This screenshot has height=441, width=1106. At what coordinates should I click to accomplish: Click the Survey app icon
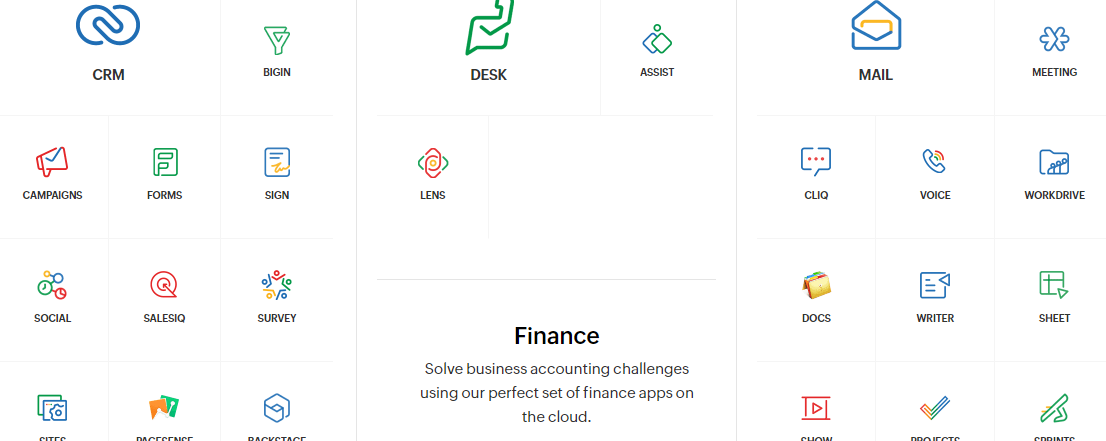[x=277, y=285]
